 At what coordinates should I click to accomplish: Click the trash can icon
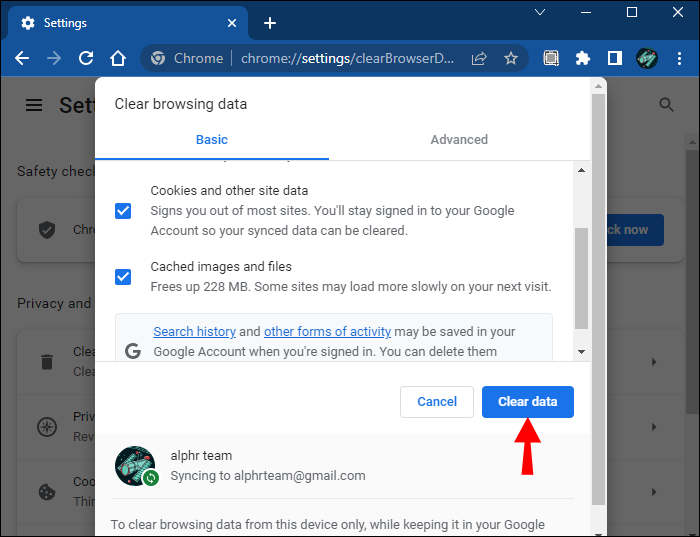[47, 362]
